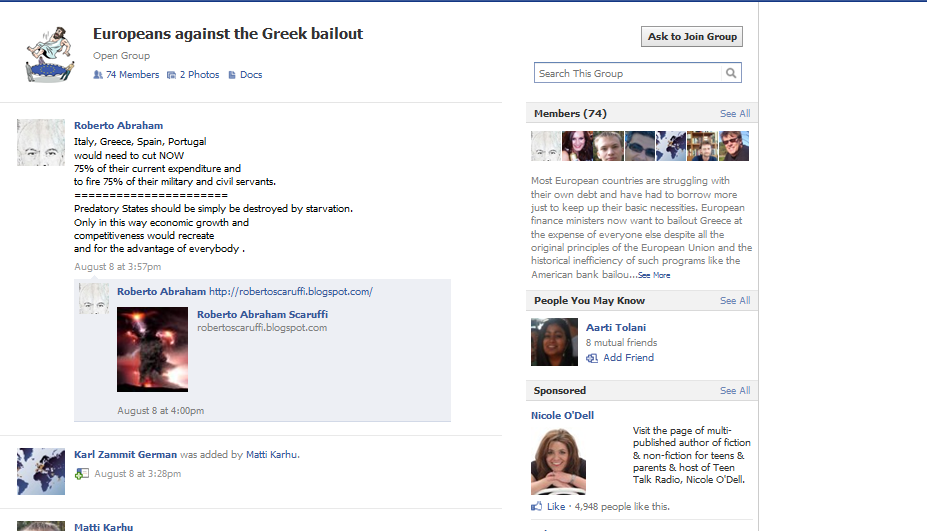This screenshot has width=927, height=531.
Task: Click 8 mutual friends text
Action: (621, 342)
